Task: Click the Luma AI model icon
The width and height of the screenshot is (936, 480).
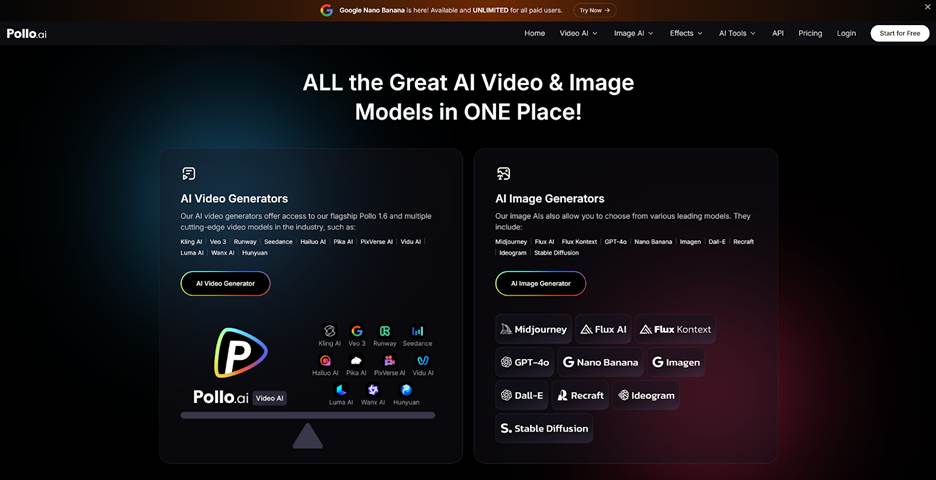Action: click(341, 390)
